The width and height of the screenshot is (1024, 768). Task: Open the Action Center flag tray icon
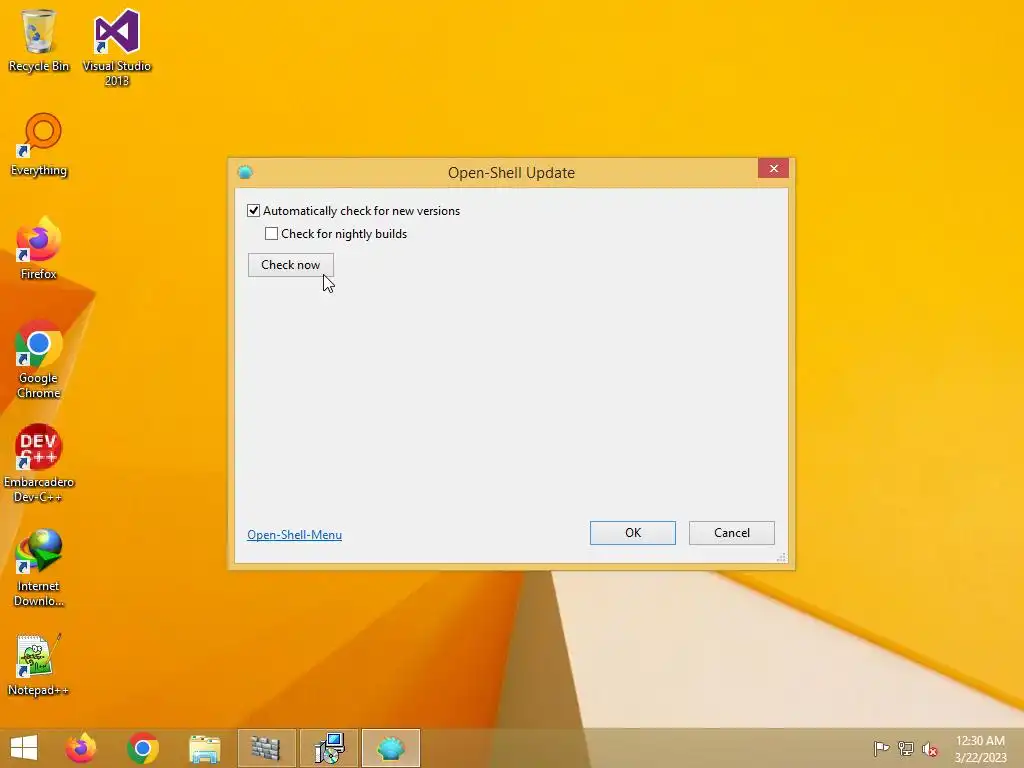pos(881,748)
